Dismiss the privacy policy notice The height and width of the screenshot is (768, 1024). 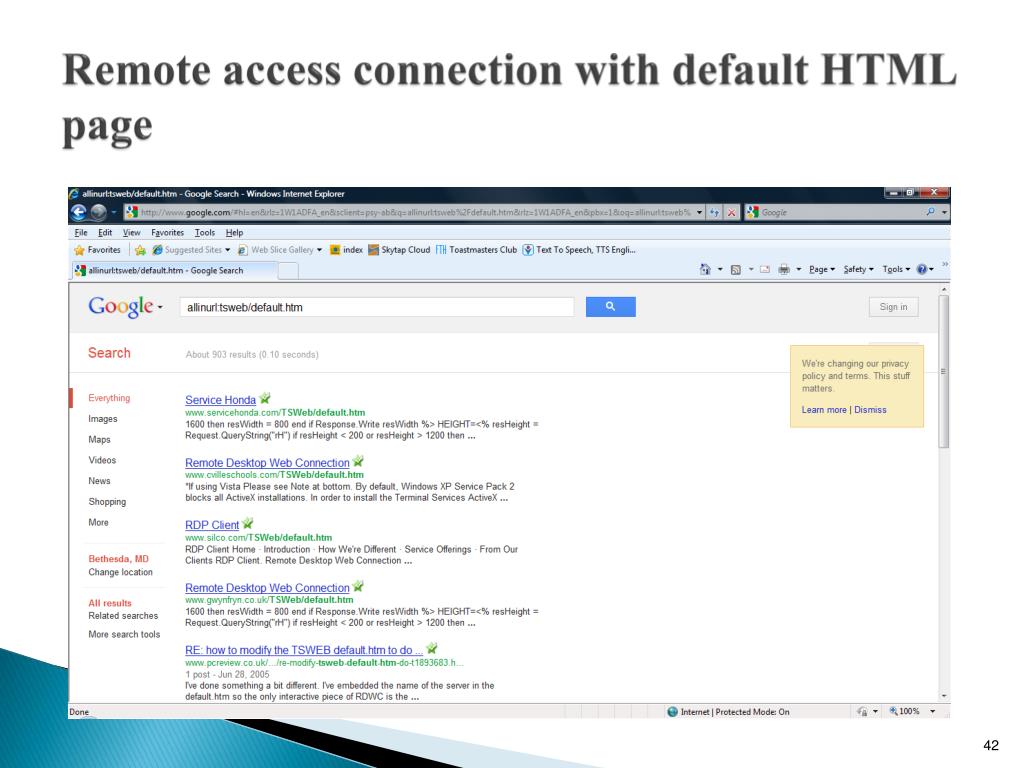tap(870, 409)
